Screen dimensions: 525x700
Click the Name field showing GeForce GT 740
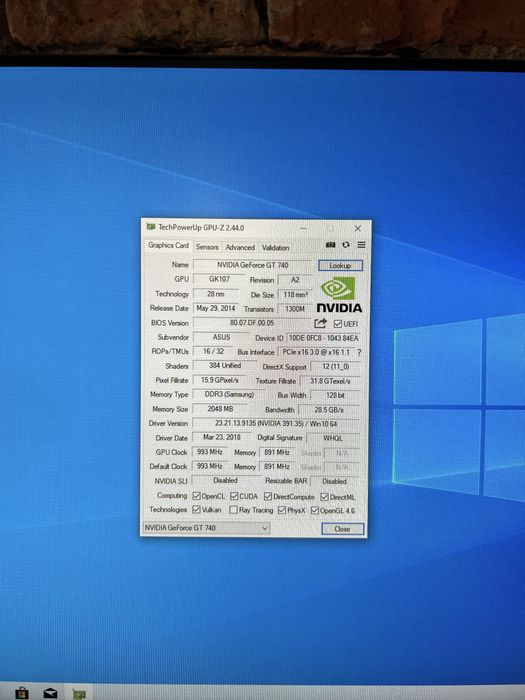[x=253, y=265]
